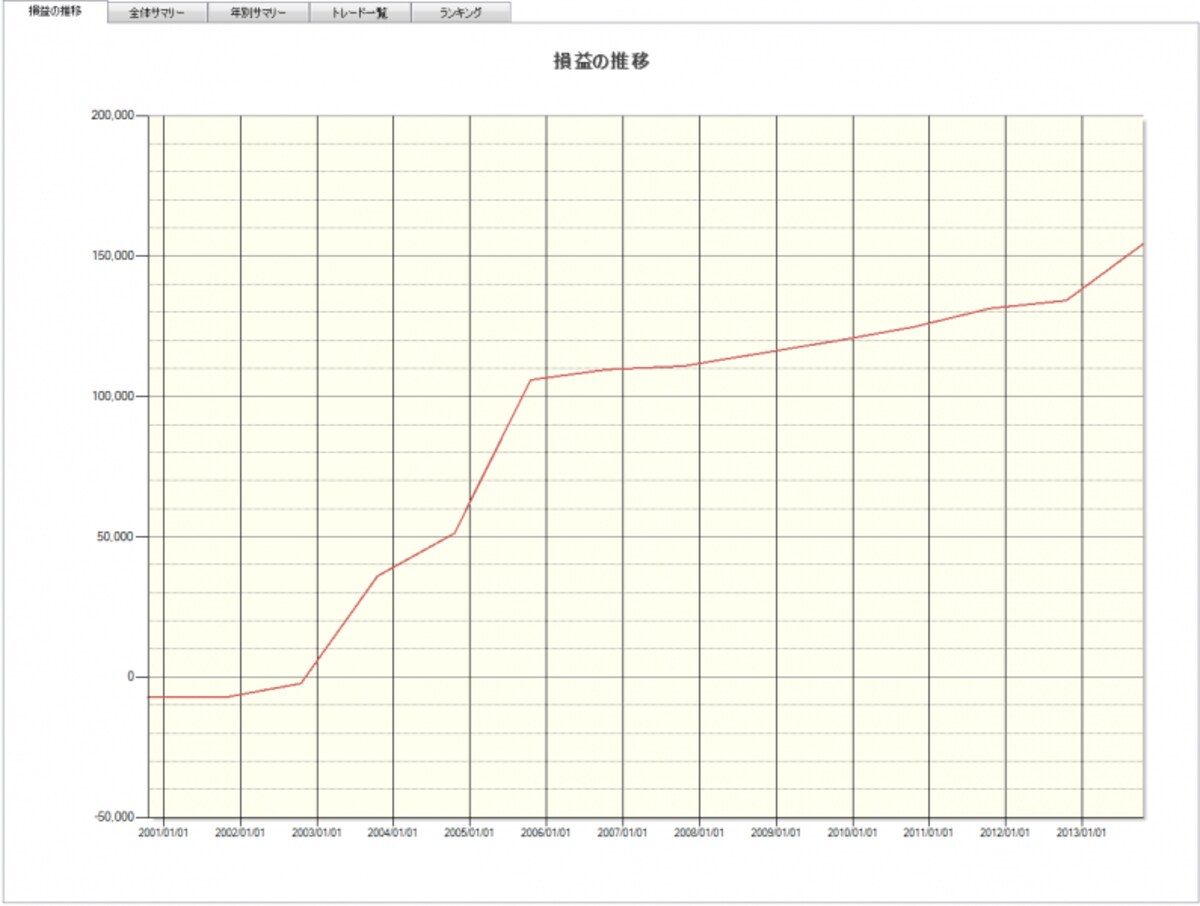Screen dimensions: 1200x906
Task: Click the 2006/01/01 x-axis date label
Action: pos(546,832)
